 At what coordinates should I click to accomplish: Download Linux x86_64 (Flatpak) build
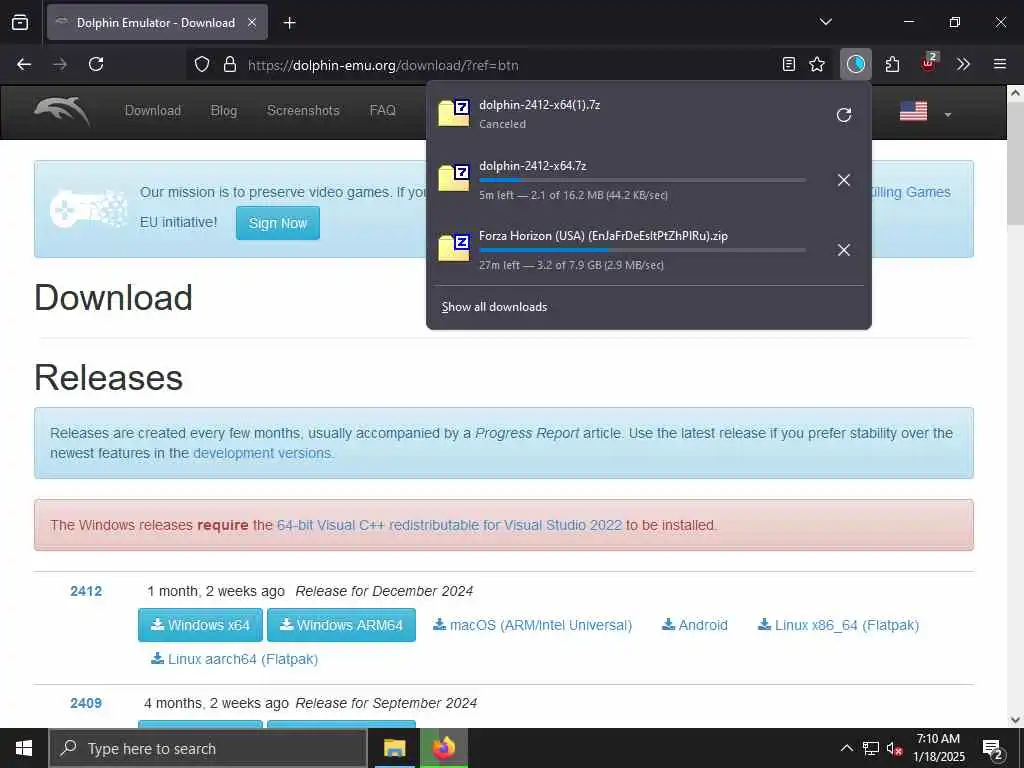click(x=838, y=625)
